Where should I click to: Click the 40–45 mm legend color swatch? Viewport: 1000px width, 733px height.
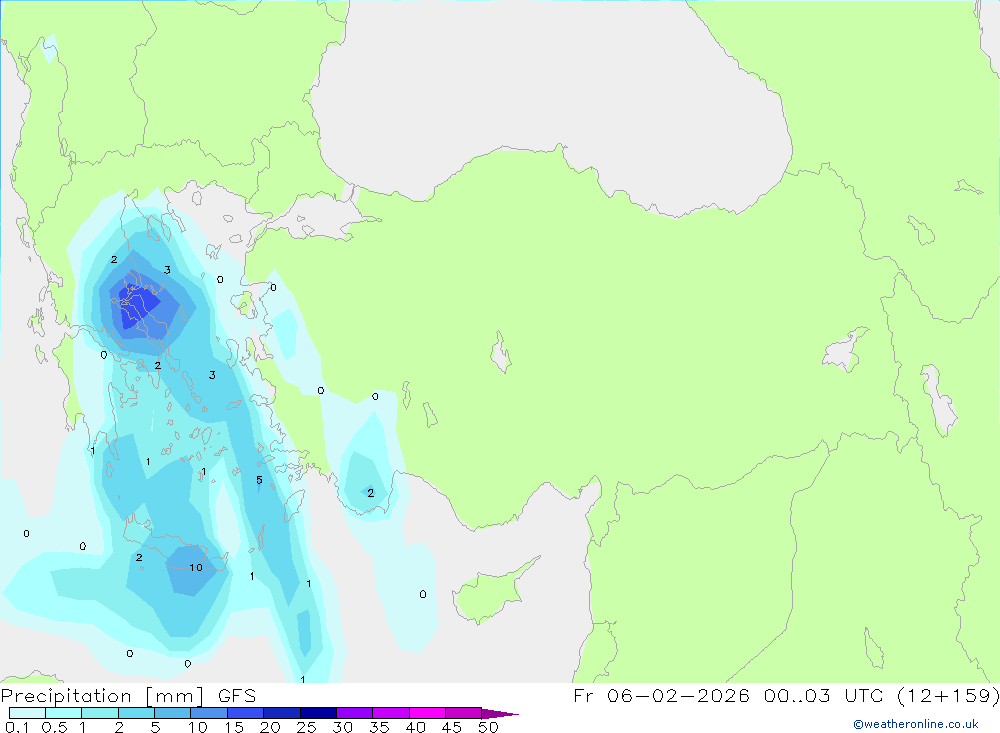(427, 713)
